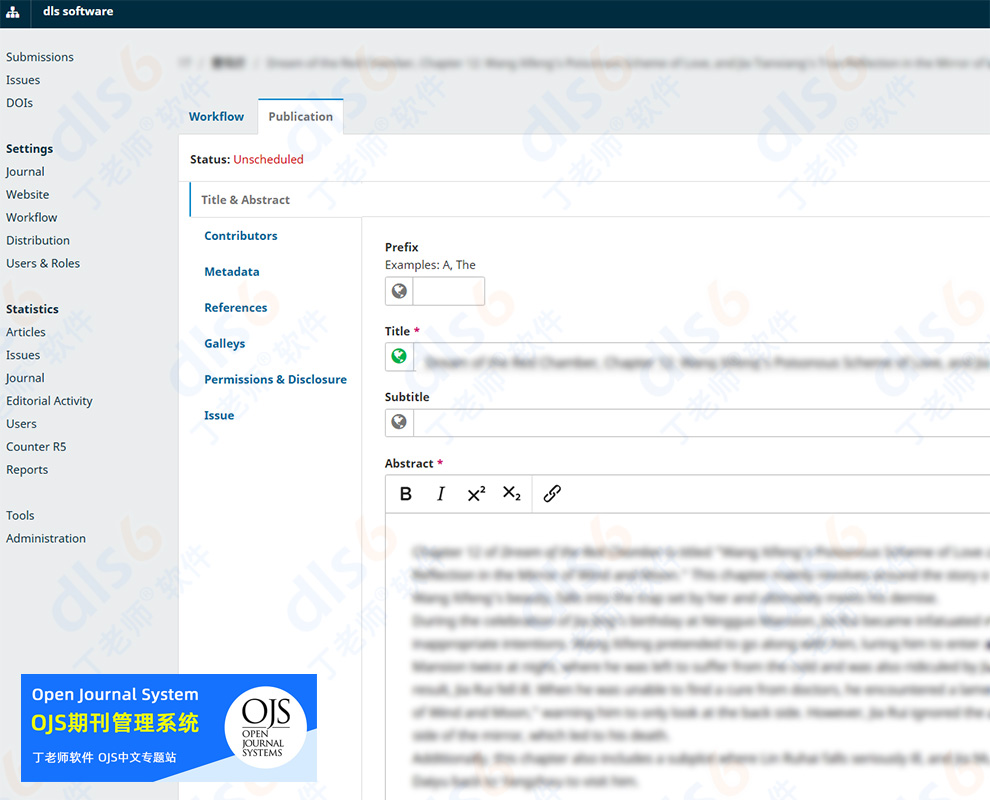Image resolution: width=990 pixels, height=800 pixels.
Task: Click the green globe icon beside Title
Action: click(399, 356)
